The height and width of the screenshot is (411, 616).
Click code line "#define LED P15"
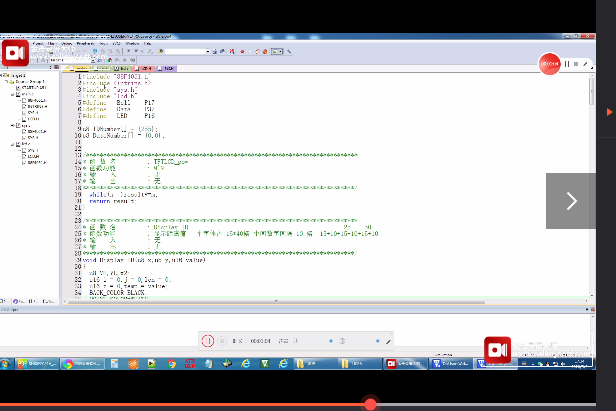(119, 116)
